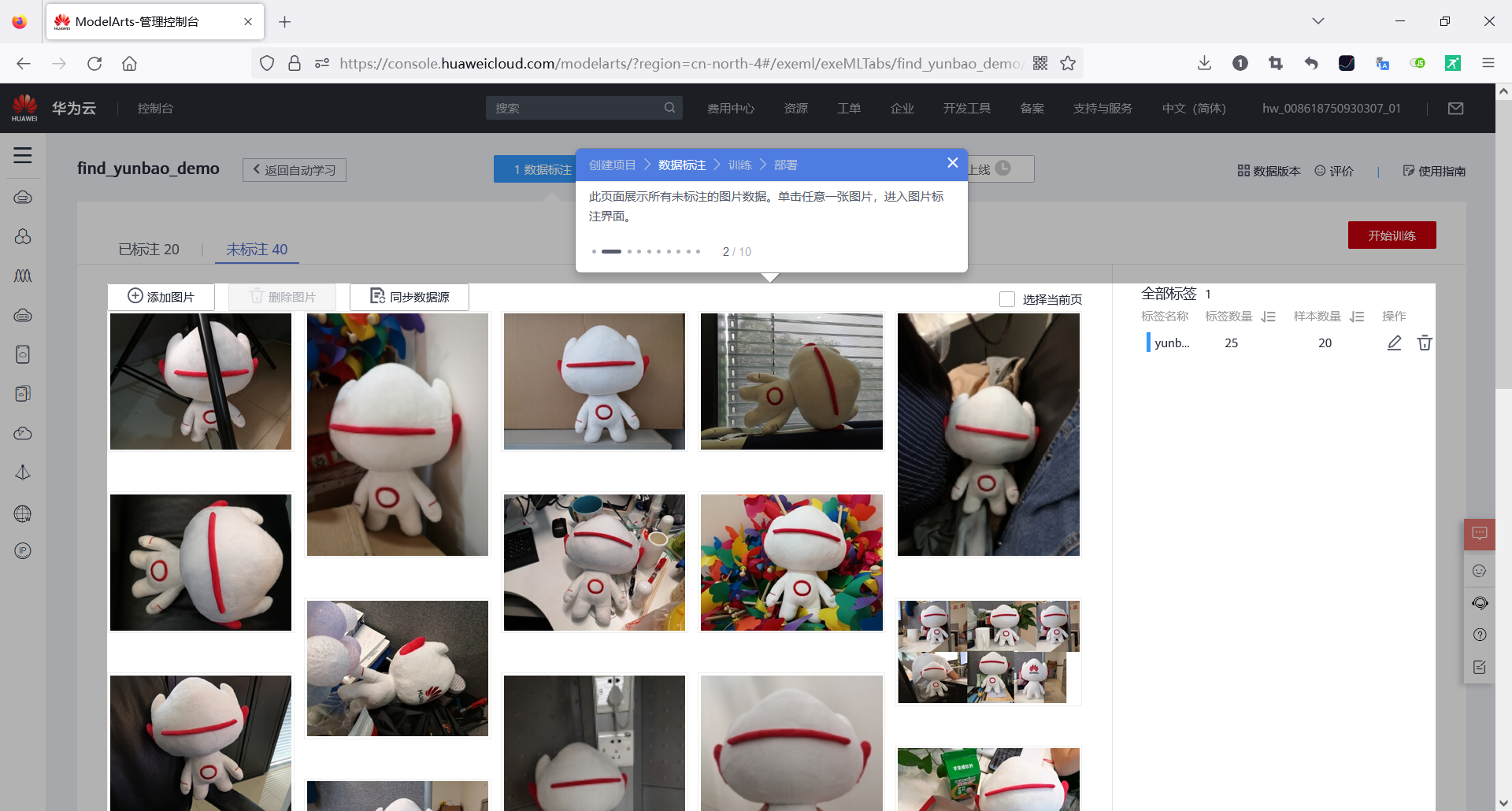Go to 控制台 console link

pos(155,109)
